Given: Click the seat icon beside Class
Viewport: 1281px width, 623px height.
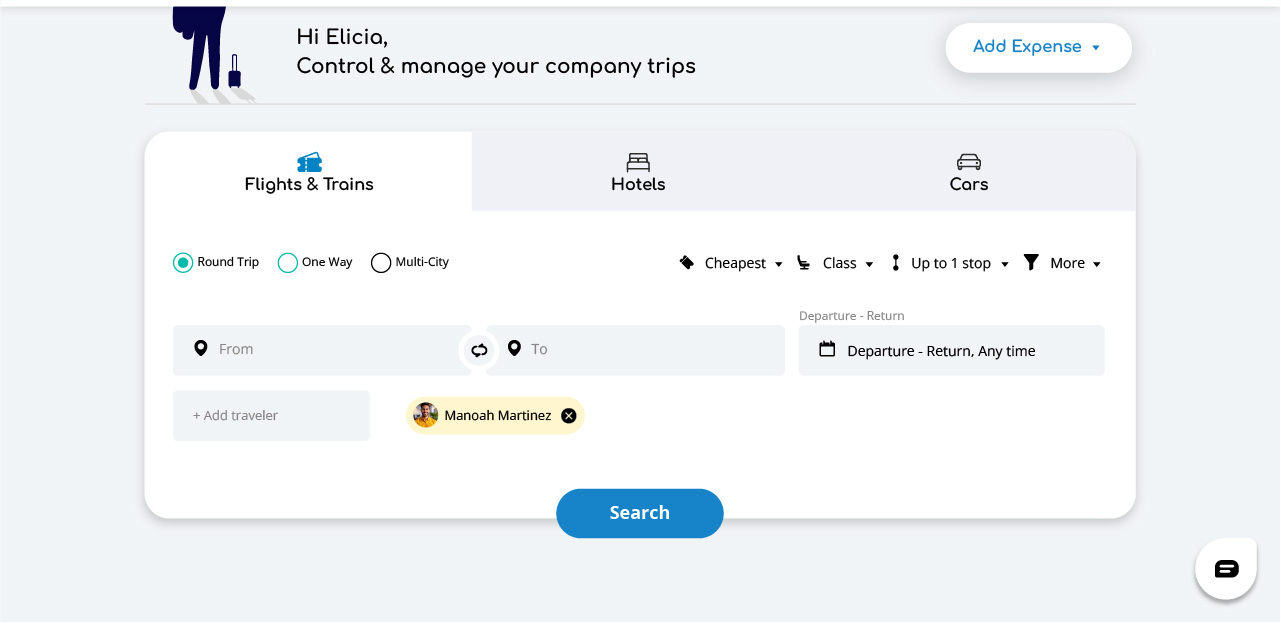Looking at the screenshot, I should click(804, 263).
